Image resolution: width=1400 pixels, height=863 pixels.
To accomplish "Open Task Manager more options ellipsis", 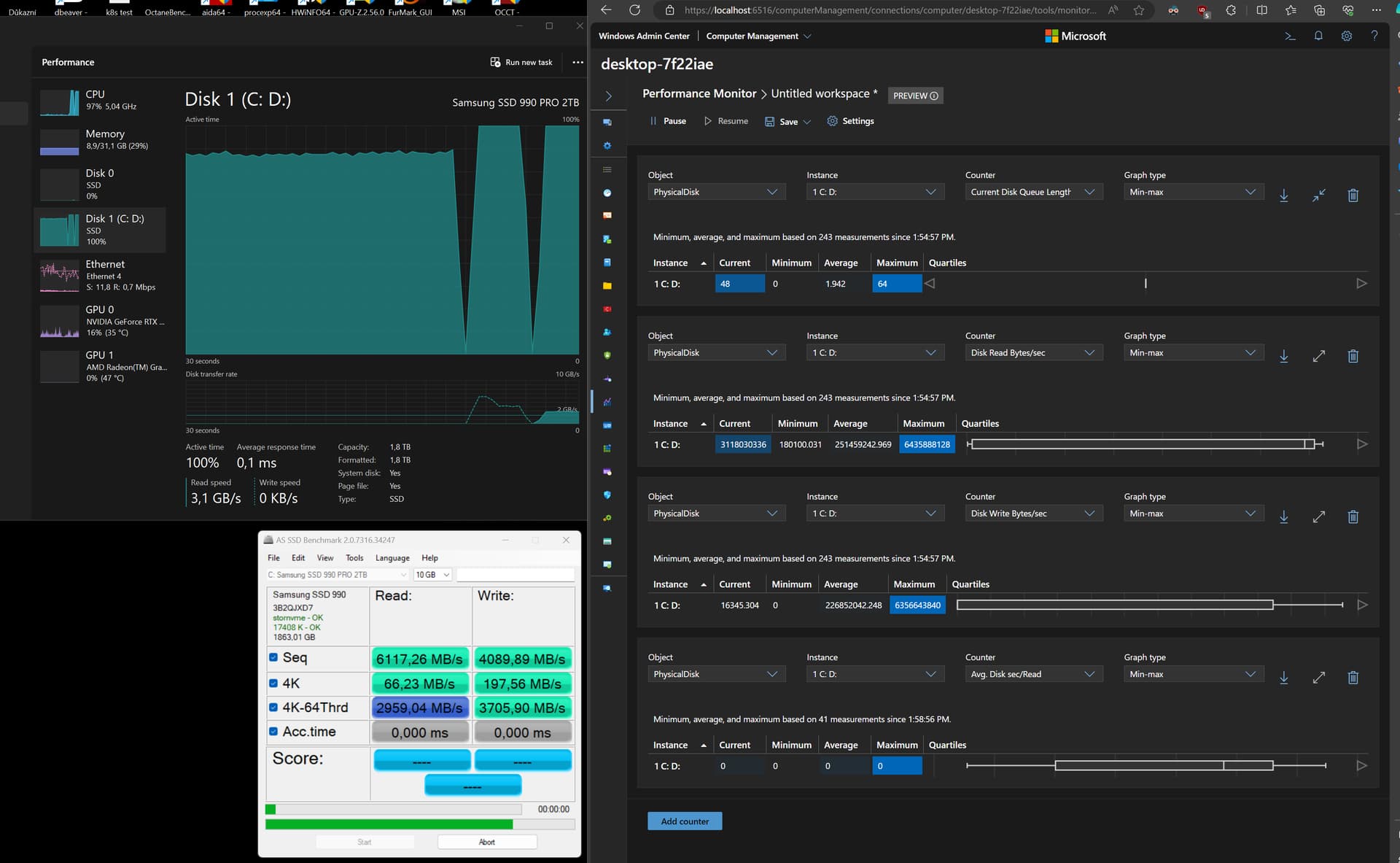I will tap(577, 62).
